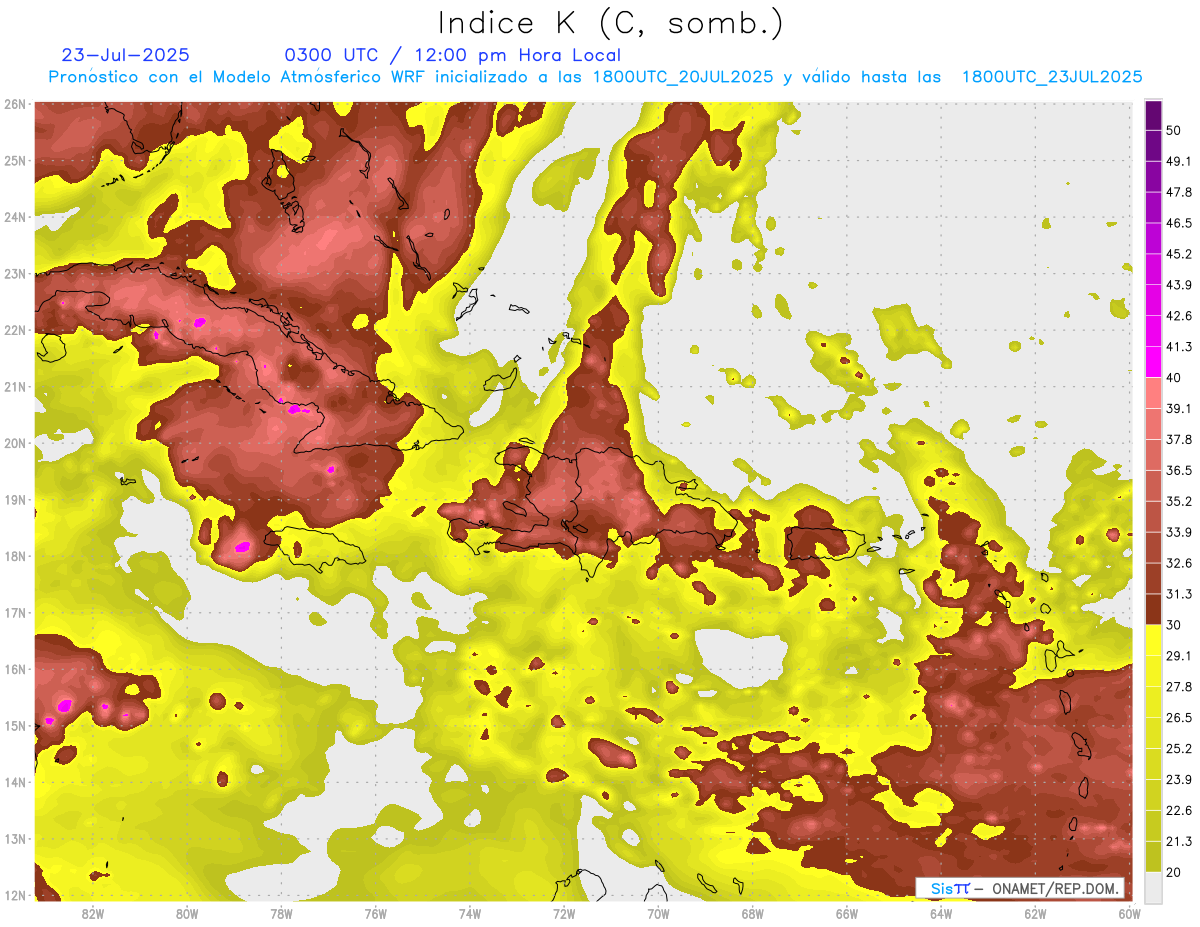Click the "13N" latitude label
The height and width of the screenshot is (927, 1200).
tap(15, 838)
